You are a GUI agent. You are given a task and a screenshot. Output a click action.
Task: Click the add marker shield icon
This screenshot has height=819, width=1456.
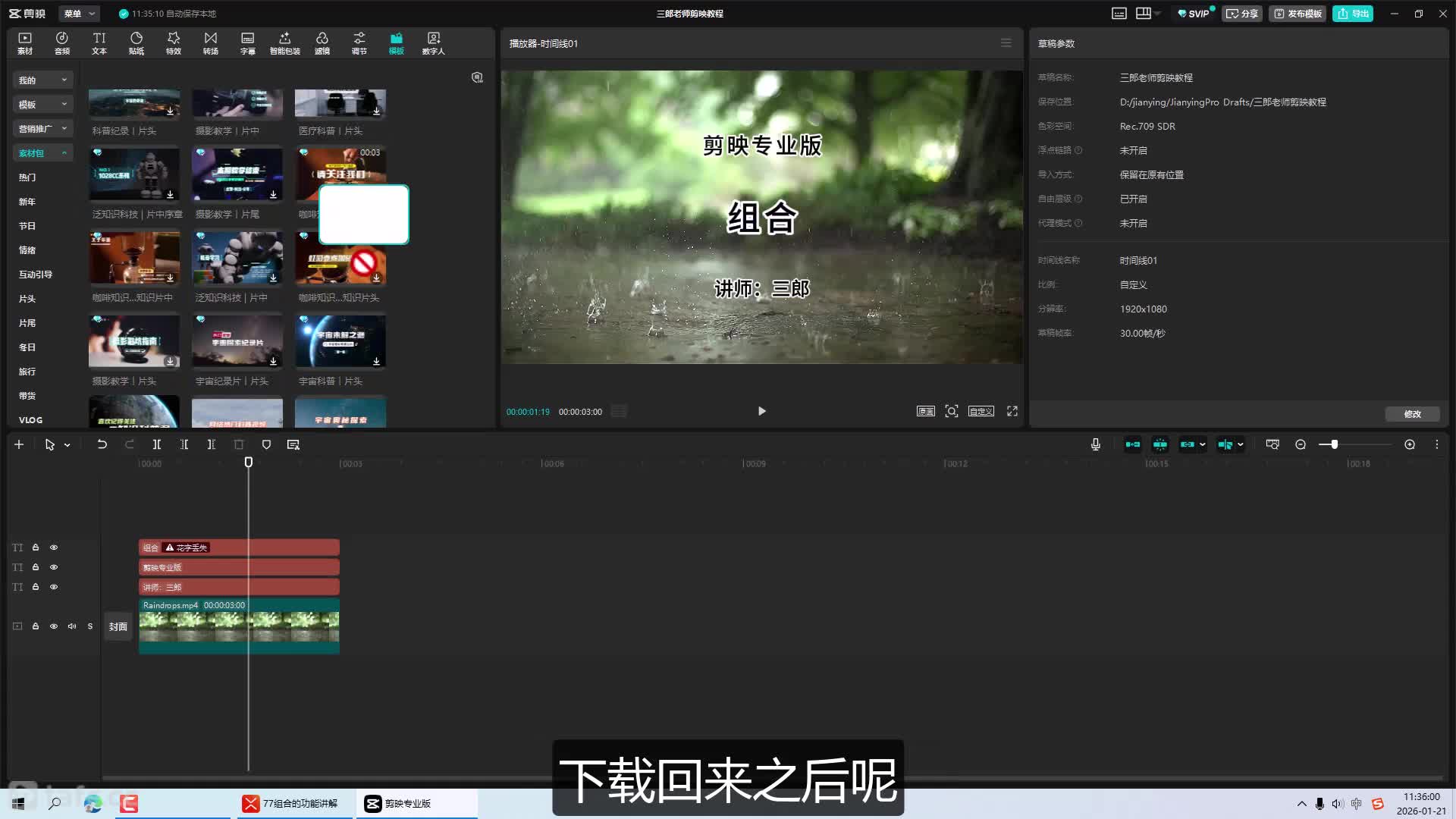tap(266, 445)
